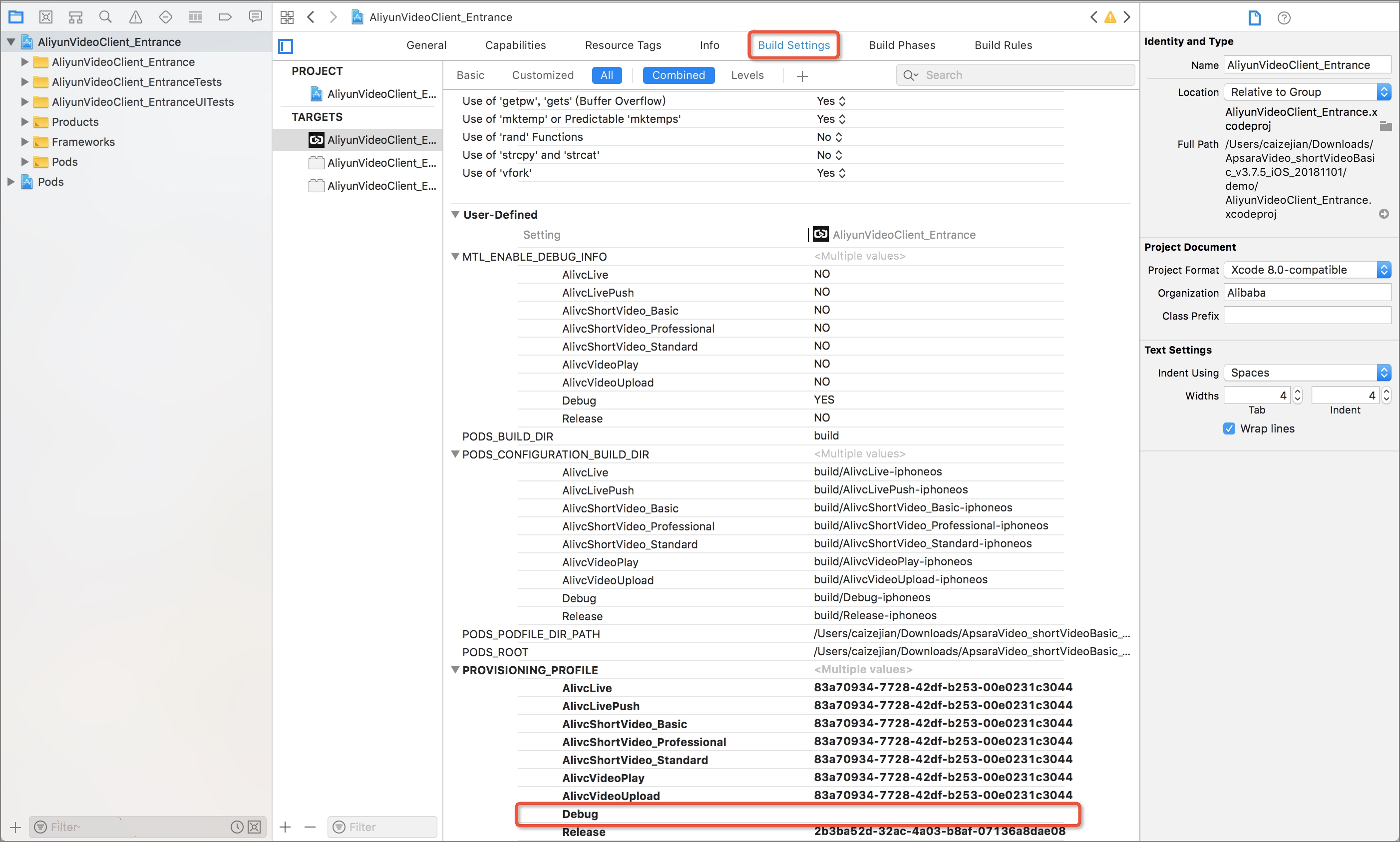This screenshot has height=842, width=1400.
Task: Open the Indent Using dropdown
Action: [x=1307, y=372]
